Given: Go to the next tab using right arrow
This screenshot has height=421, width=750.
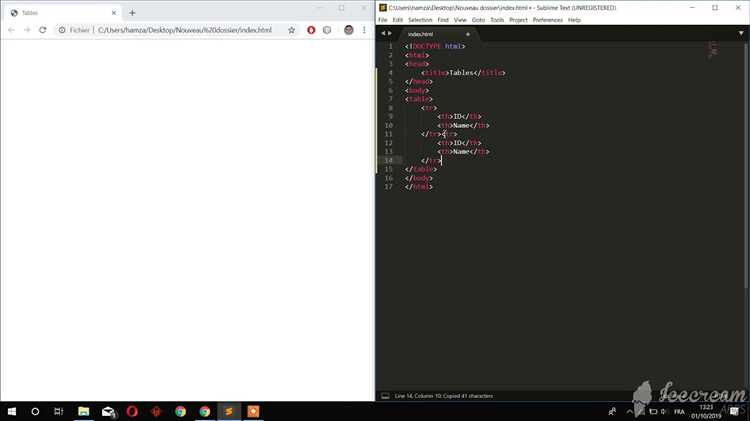Looking at the screenshot, I should [390, 33].
